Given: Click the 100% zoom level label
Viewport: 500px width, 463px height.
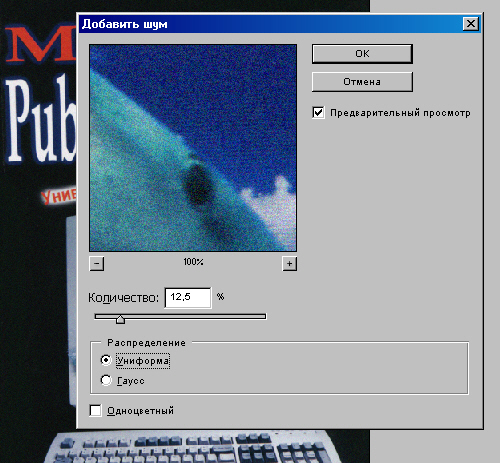Looking at the screenshot, I should 193,262.
